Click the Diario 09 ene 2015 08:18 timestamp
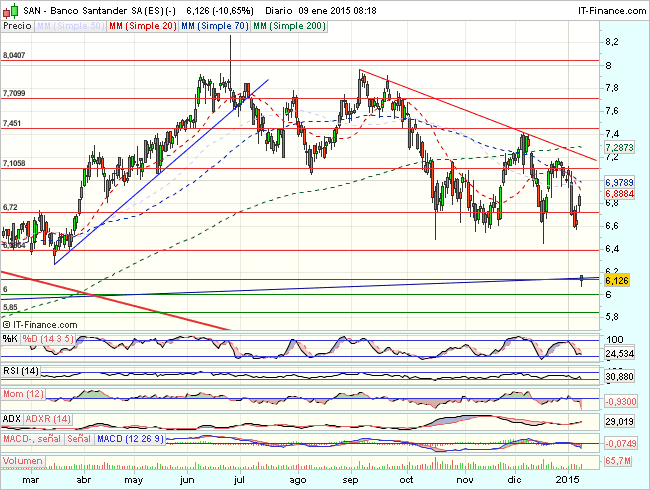 tap(320, 10)
